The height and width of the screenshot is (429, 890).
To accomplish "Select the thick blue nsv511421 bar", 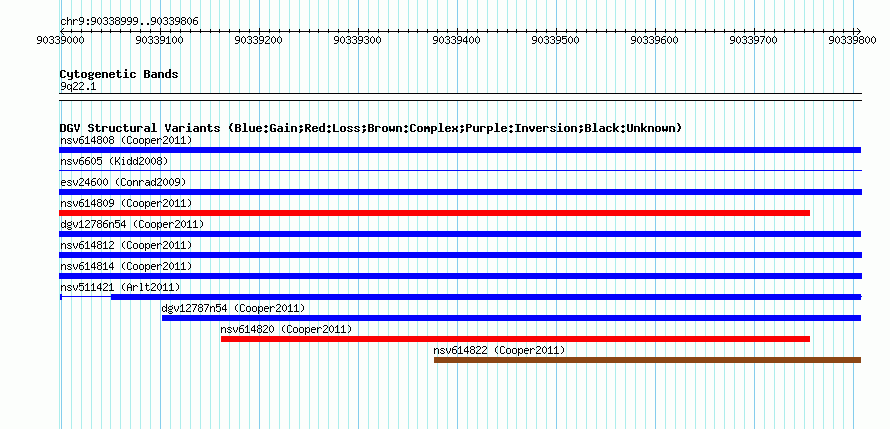I will (486, 297).
